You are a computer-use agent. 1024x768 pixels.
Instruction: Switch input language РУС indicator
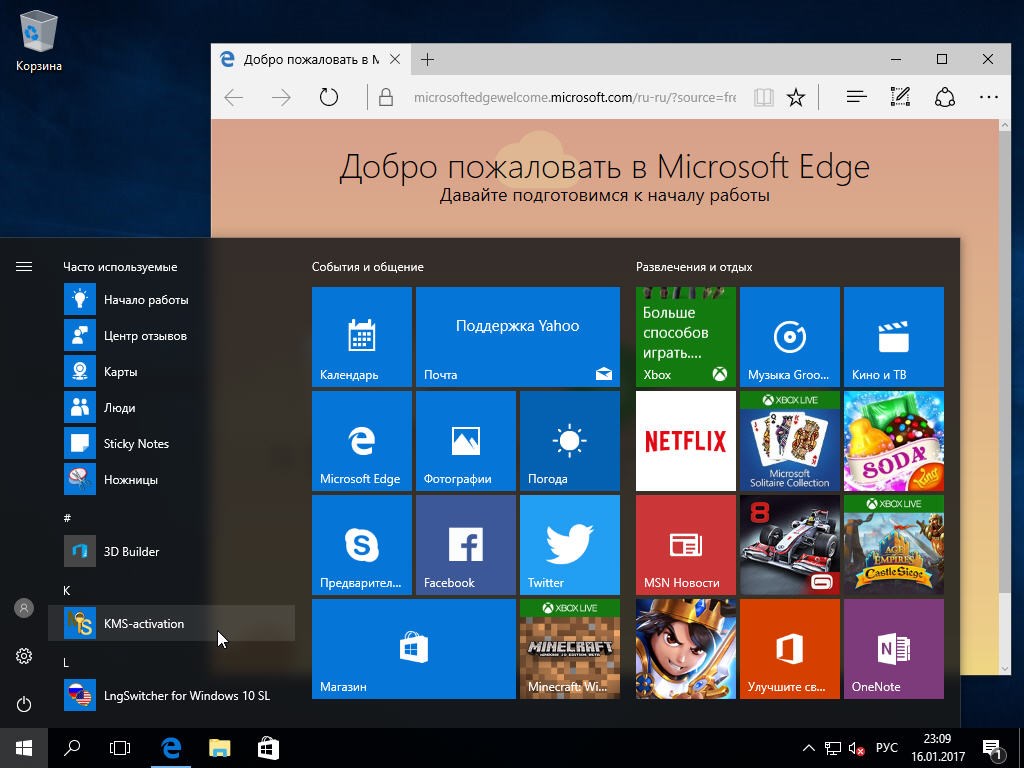pyautogui.click(x=887, y=748)
